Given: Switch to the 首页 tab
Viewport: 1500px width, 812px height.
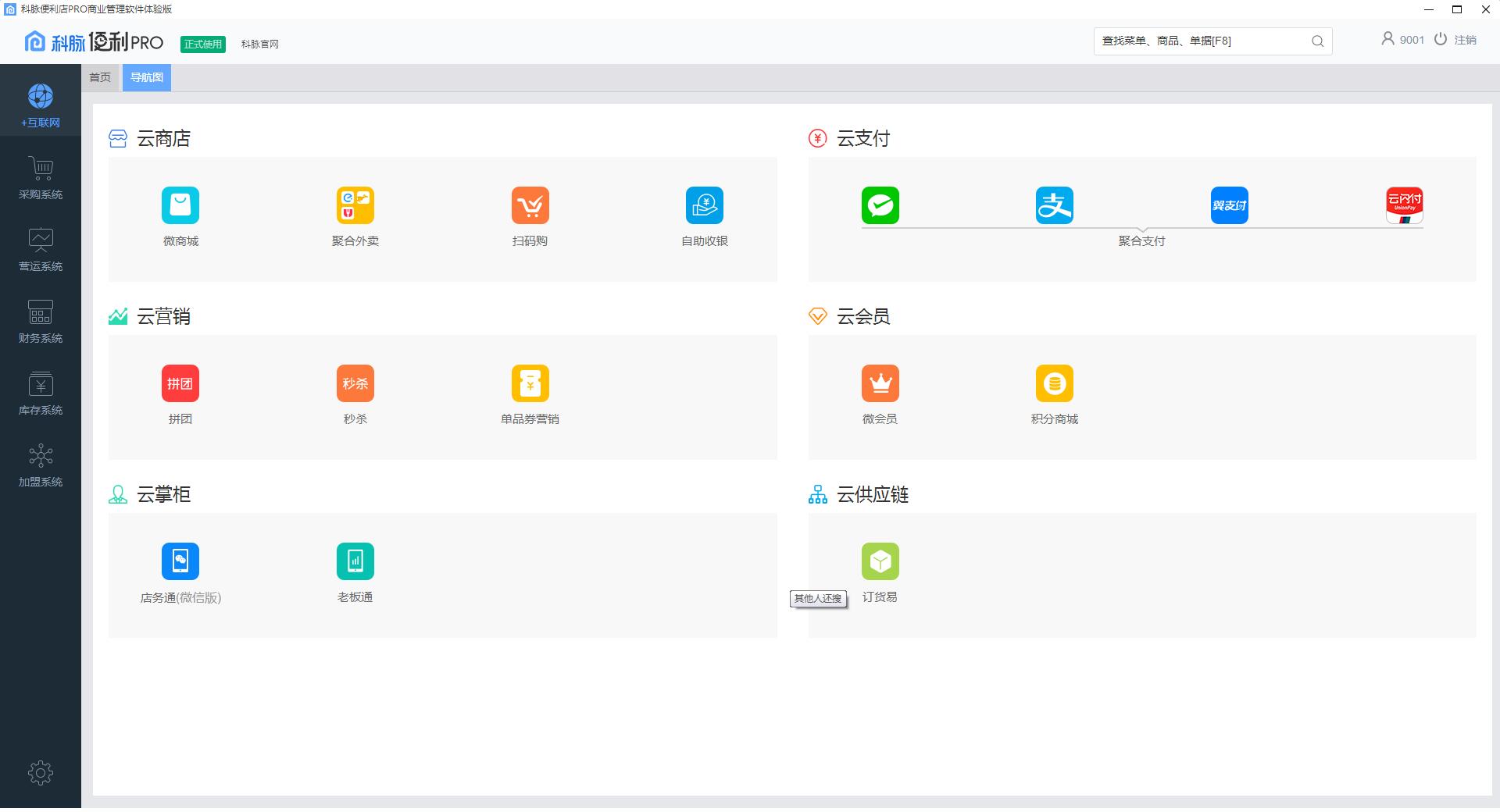Looking at the screenshot, I should pyautogui.click(x=100, y=77).
